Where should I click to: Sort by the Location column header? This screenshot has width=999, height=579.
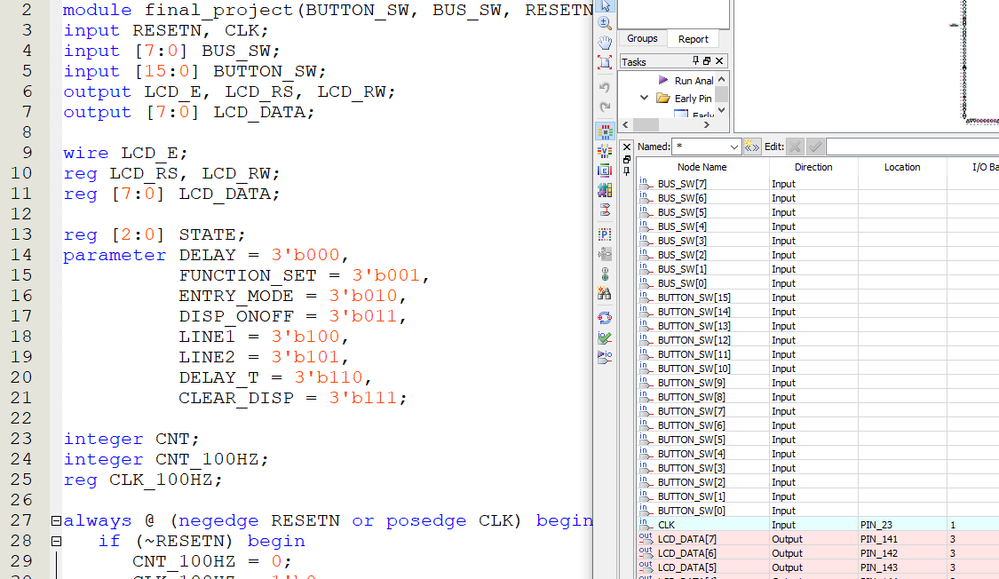click(902, 167)
